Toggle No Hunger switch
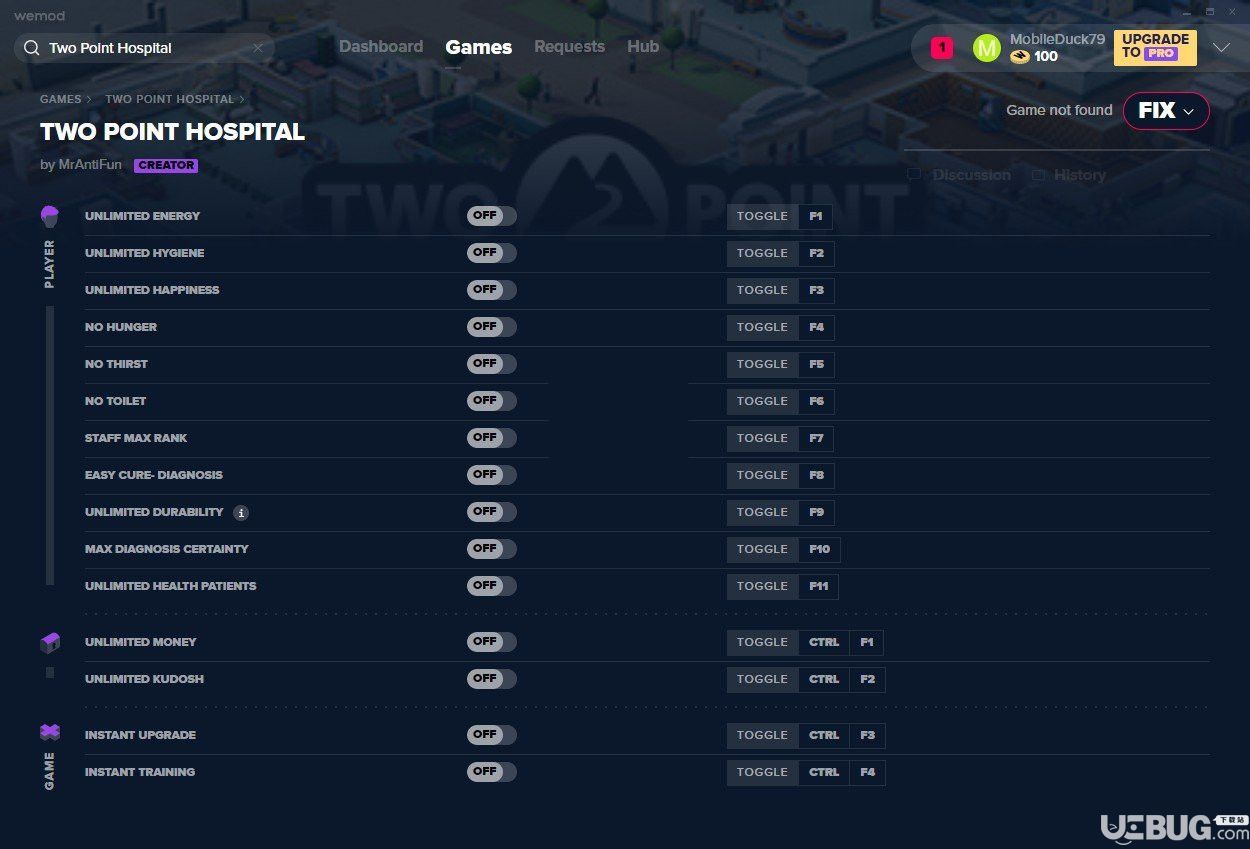 [492, 327]
